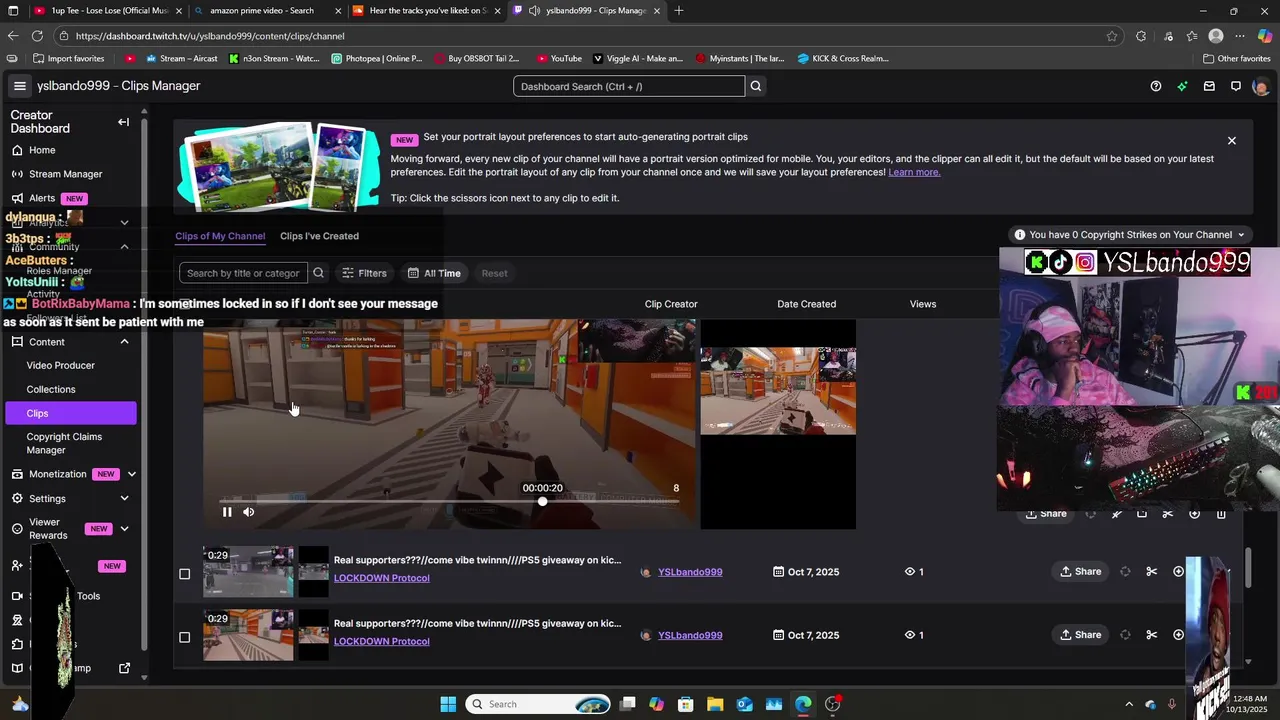Delete the playing clip with trash icon
The width and height of the screenshot is (1280, 720).
[x=1221, y=514]
